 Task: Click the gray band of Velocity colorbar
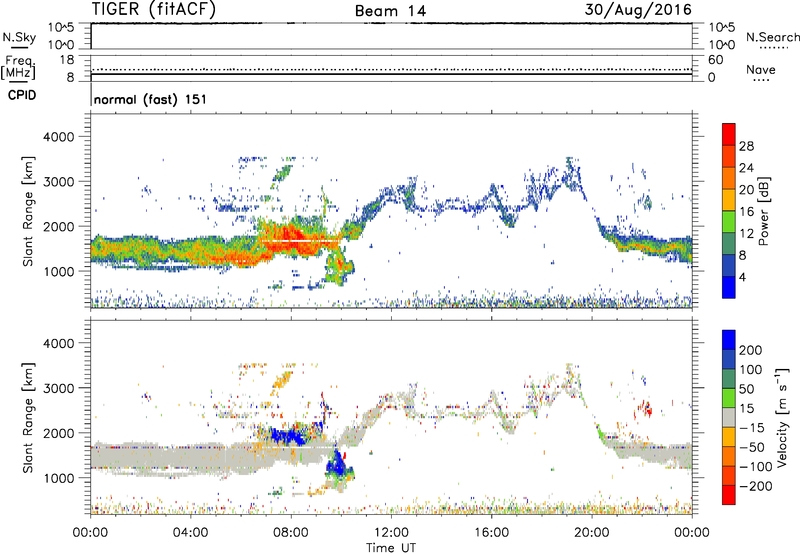729,417
